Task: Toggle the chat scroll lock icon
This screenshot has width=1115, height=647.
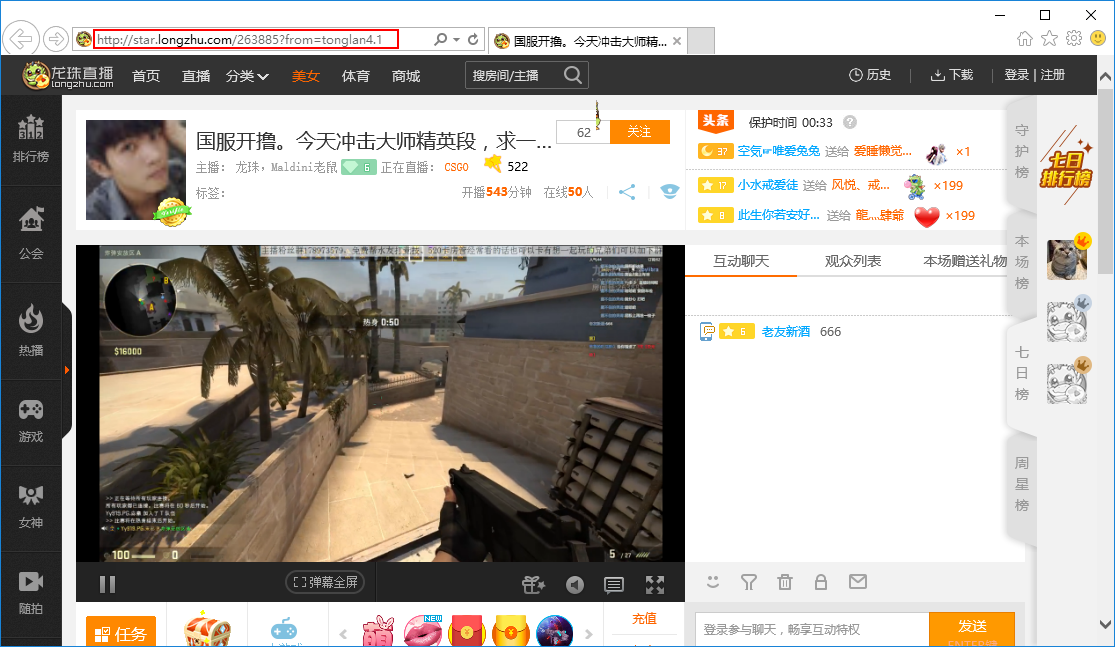Action: (821, 582)
